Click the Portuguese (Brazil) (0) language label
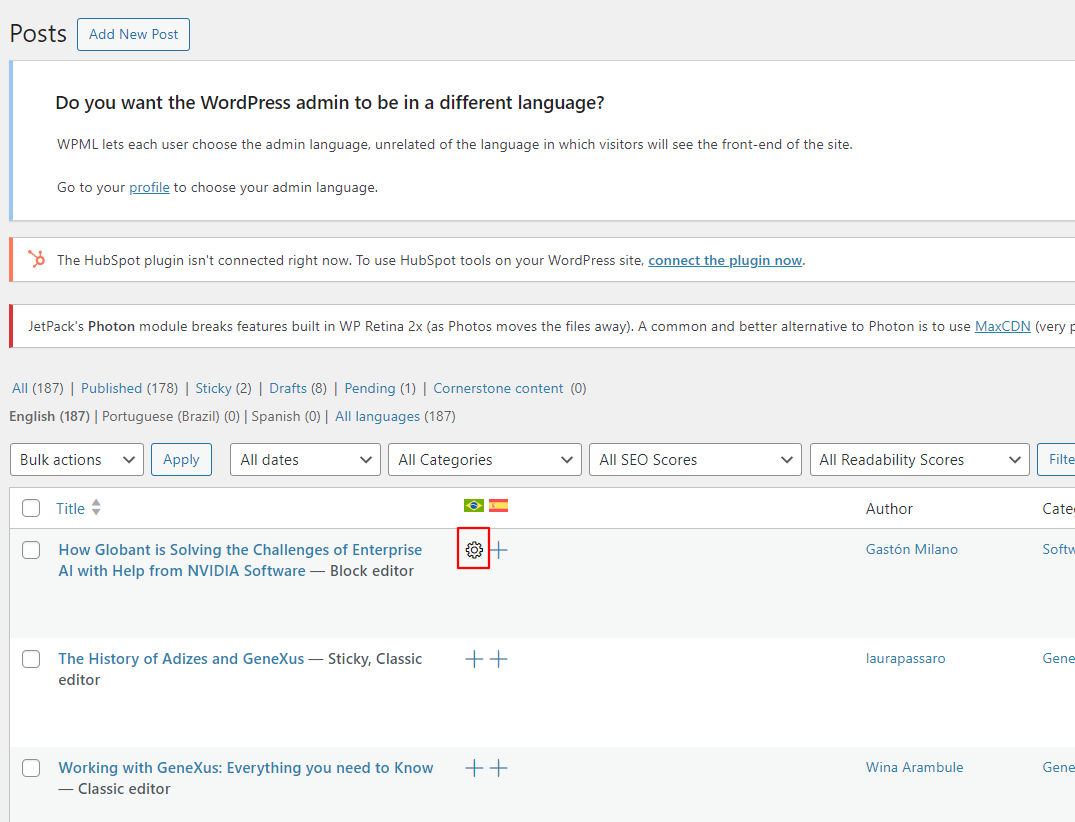1075x822 pixels. [171, 416]
